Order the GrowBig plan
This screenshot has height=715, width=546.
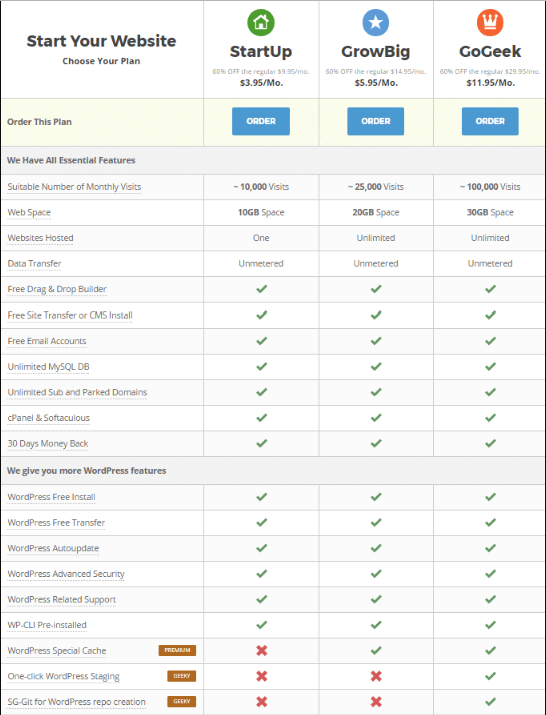pyautogui.click(x=375, y=121)
